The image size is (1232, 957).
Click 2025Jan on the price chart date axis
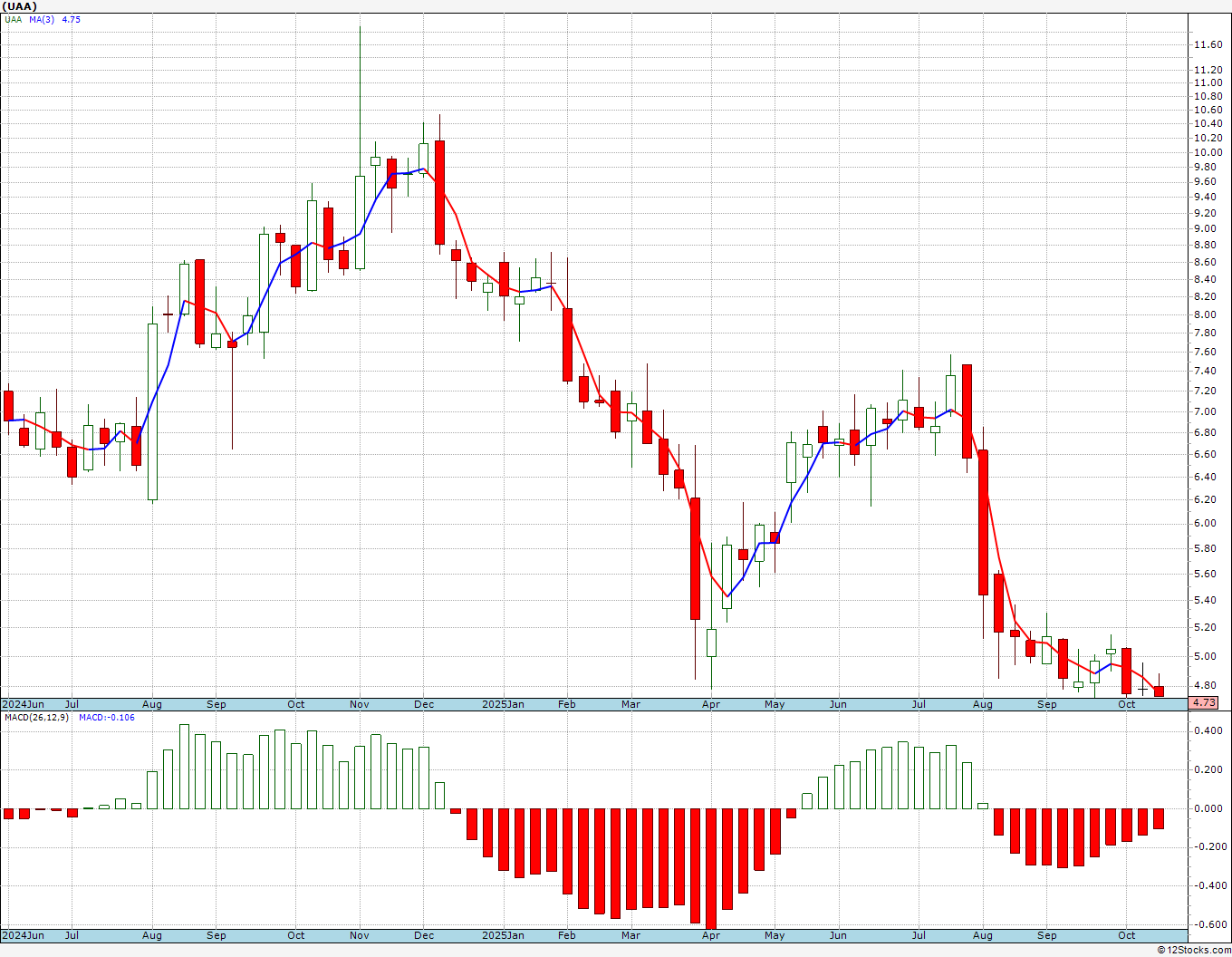tap(503, 704)
